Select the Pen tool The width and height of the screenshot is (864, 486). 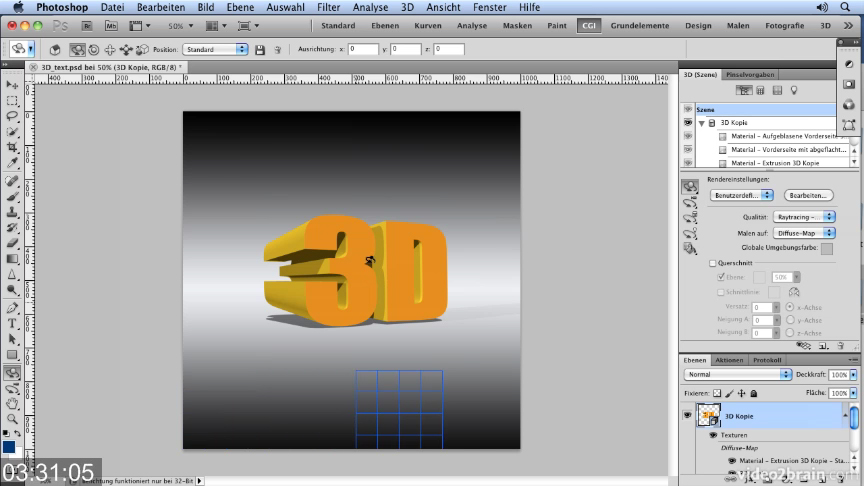click(12, 308)
